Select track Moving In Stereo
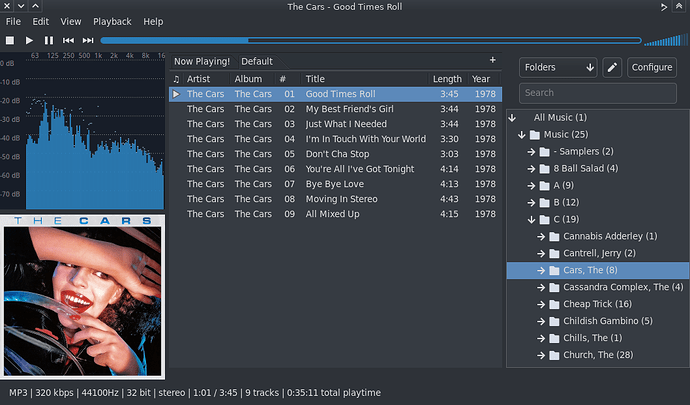Image resolution: width=690 pixels, height=405 pixels. coord(335,199)
